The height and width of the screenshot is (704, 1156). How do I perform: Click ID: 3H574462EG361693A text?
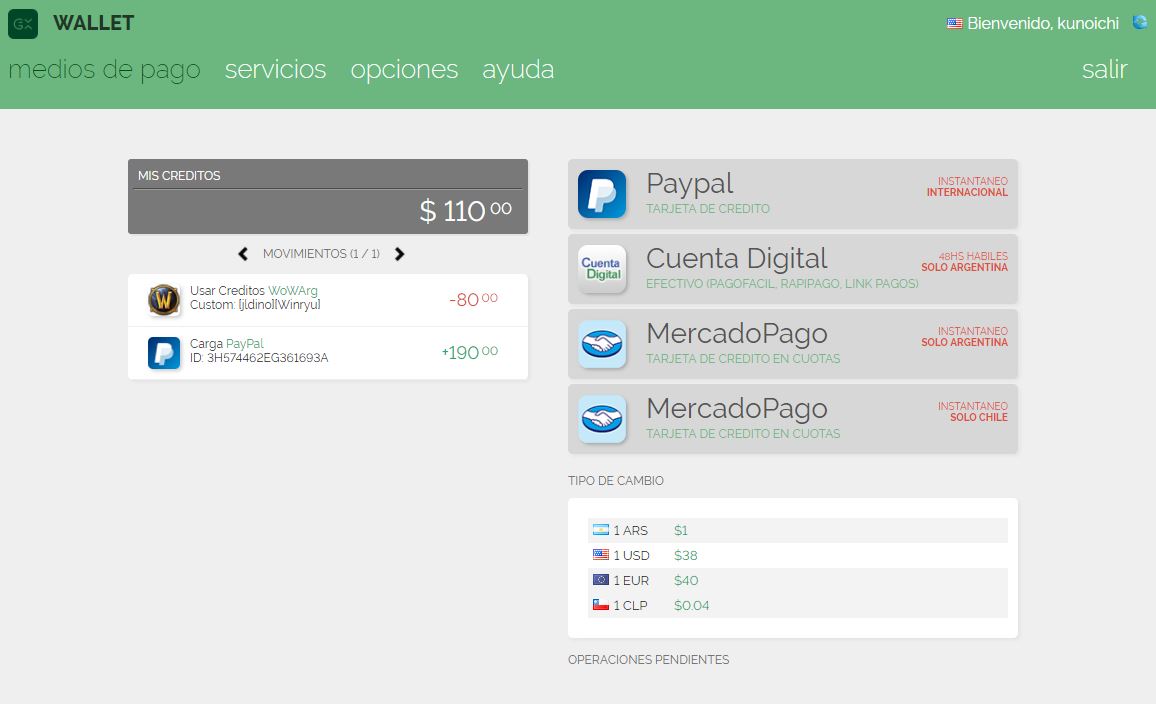(x=259, y=358)
